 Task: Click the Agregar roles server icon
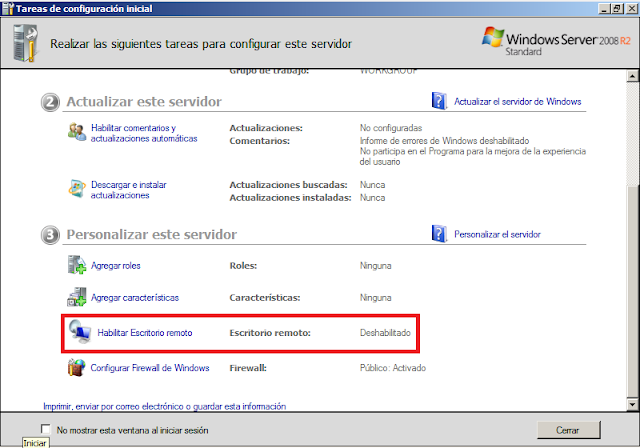tap(77, 265)
